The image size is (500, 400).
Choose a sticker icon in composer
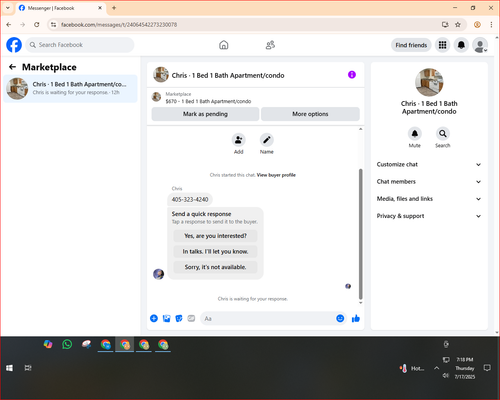point(179,318)
